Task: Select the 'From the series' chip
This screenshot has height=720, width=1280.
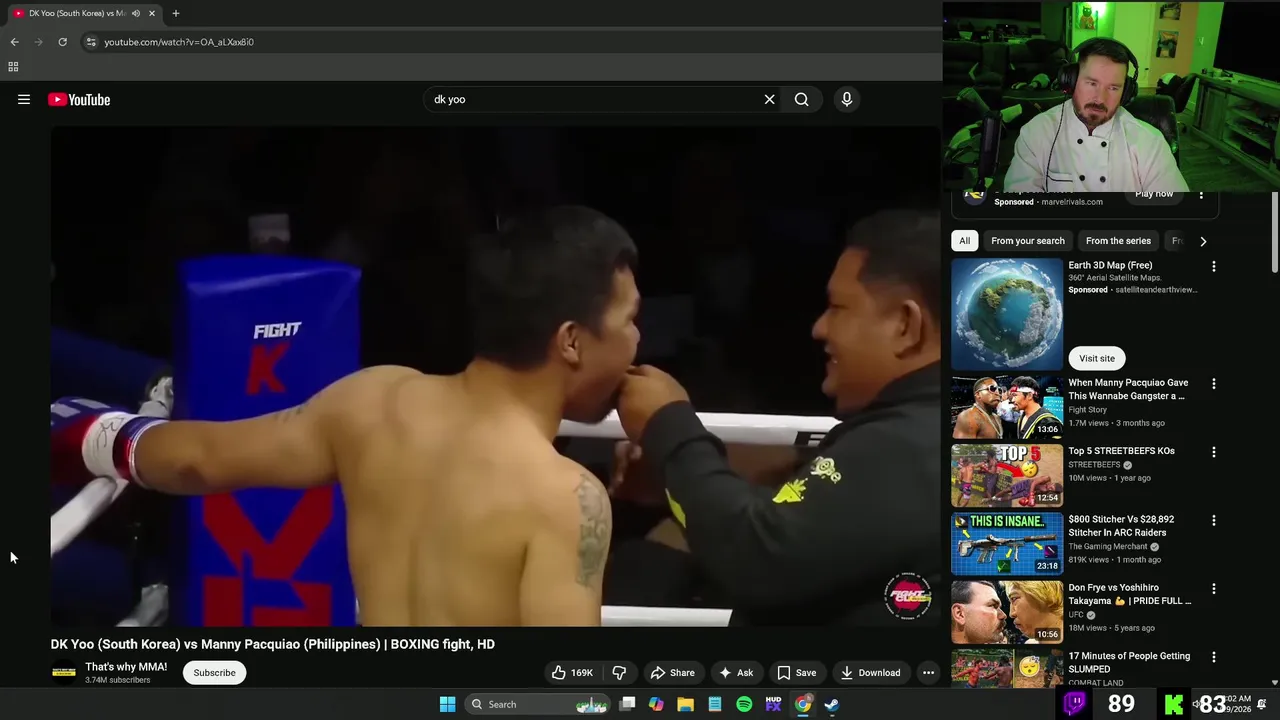Action: click(x=1118, y=241)
